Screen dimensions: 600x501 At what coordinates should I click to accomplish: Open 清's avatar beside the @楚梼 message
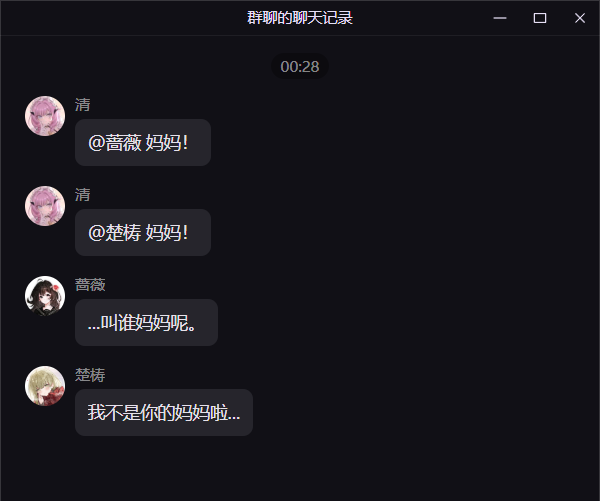(45, 206)
